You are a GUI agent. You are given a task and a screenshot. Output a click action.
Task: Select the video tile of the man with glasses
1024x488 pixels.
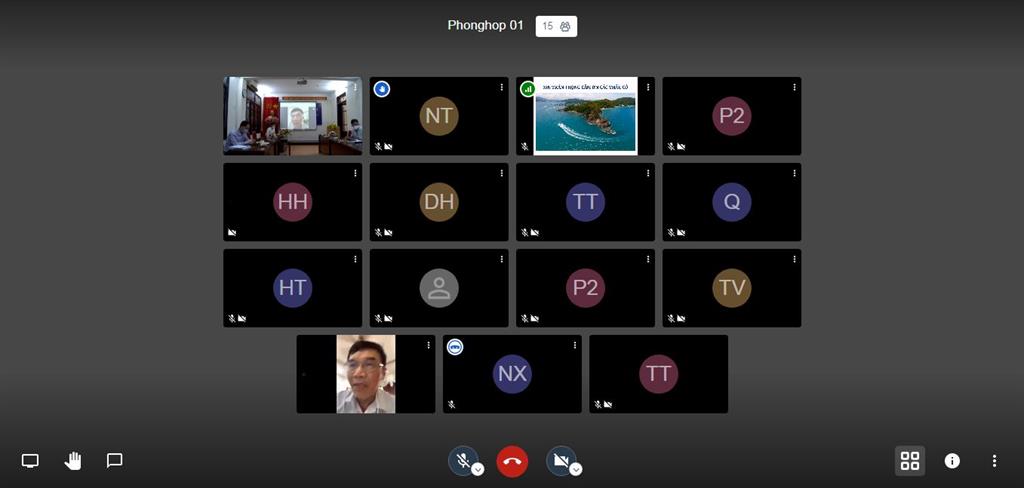pos(366,374)
